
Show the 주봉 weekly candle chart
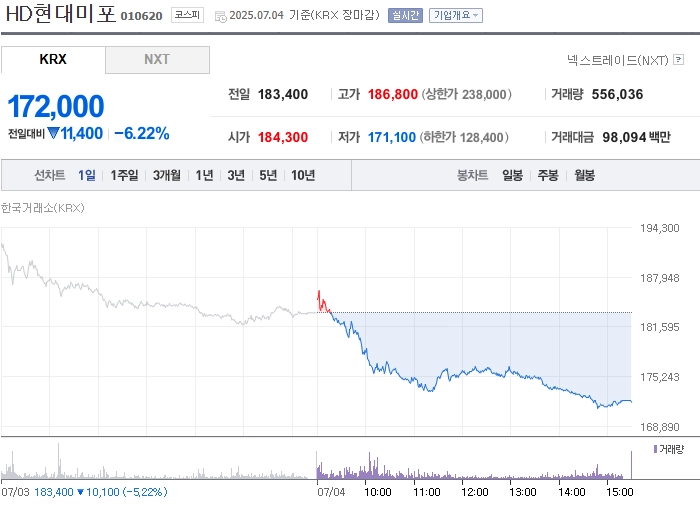pyautogui.click(x=548, y=175)
